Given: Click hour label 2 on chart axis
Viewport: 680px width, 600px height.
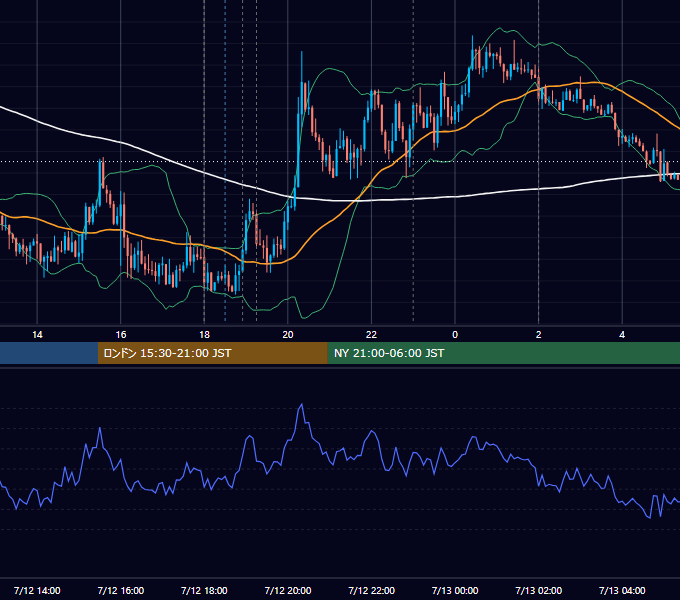Looking at the screenshot, I should click(x=539, y=335).
